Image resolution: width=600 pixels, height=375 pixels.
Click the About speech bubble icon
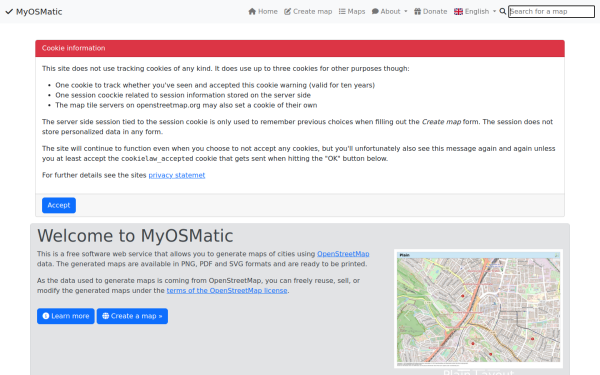[375, 11]
